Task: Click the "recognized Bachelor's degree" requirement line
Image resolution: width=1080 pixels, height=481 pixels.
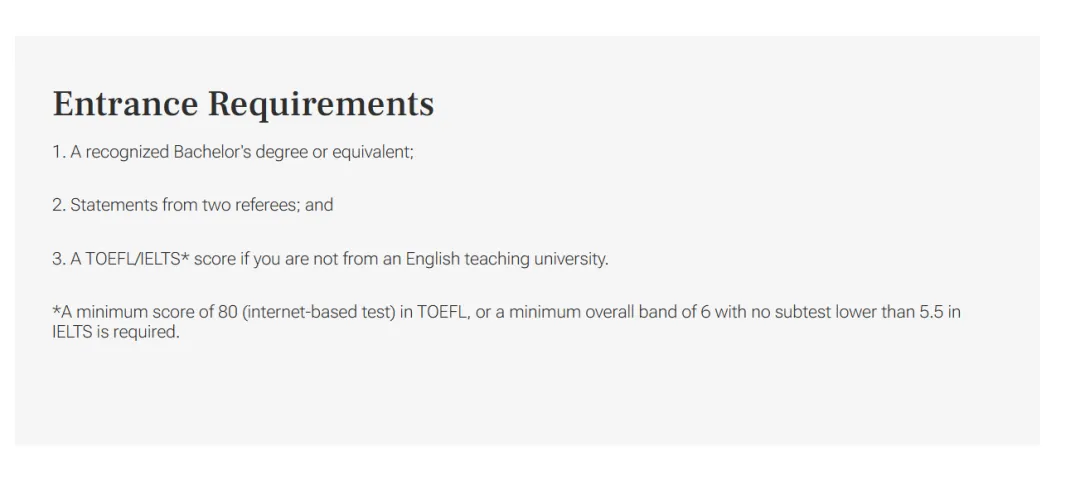Action: click(232, 152)
